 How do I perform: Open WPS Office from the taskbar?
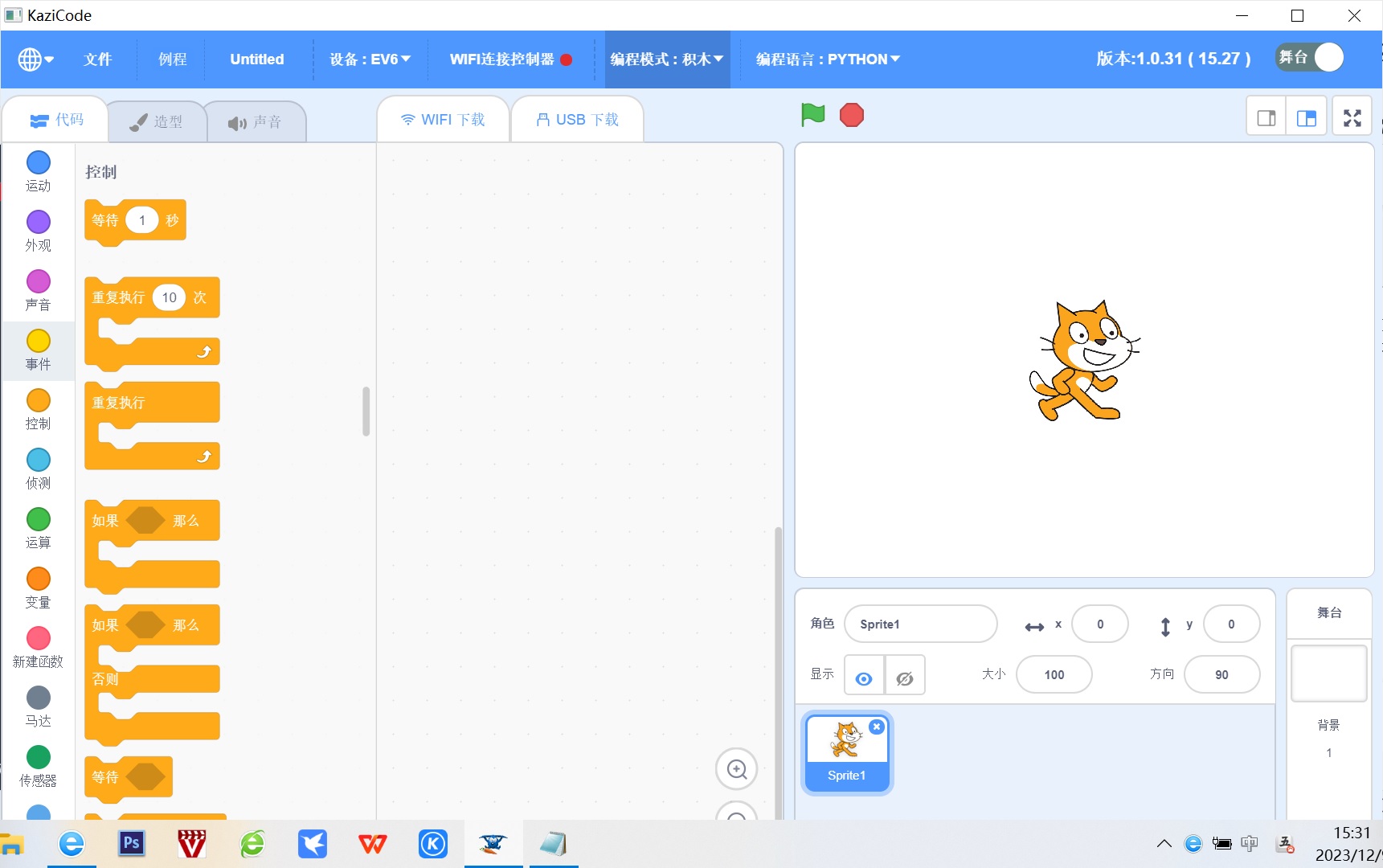[372, 843]
